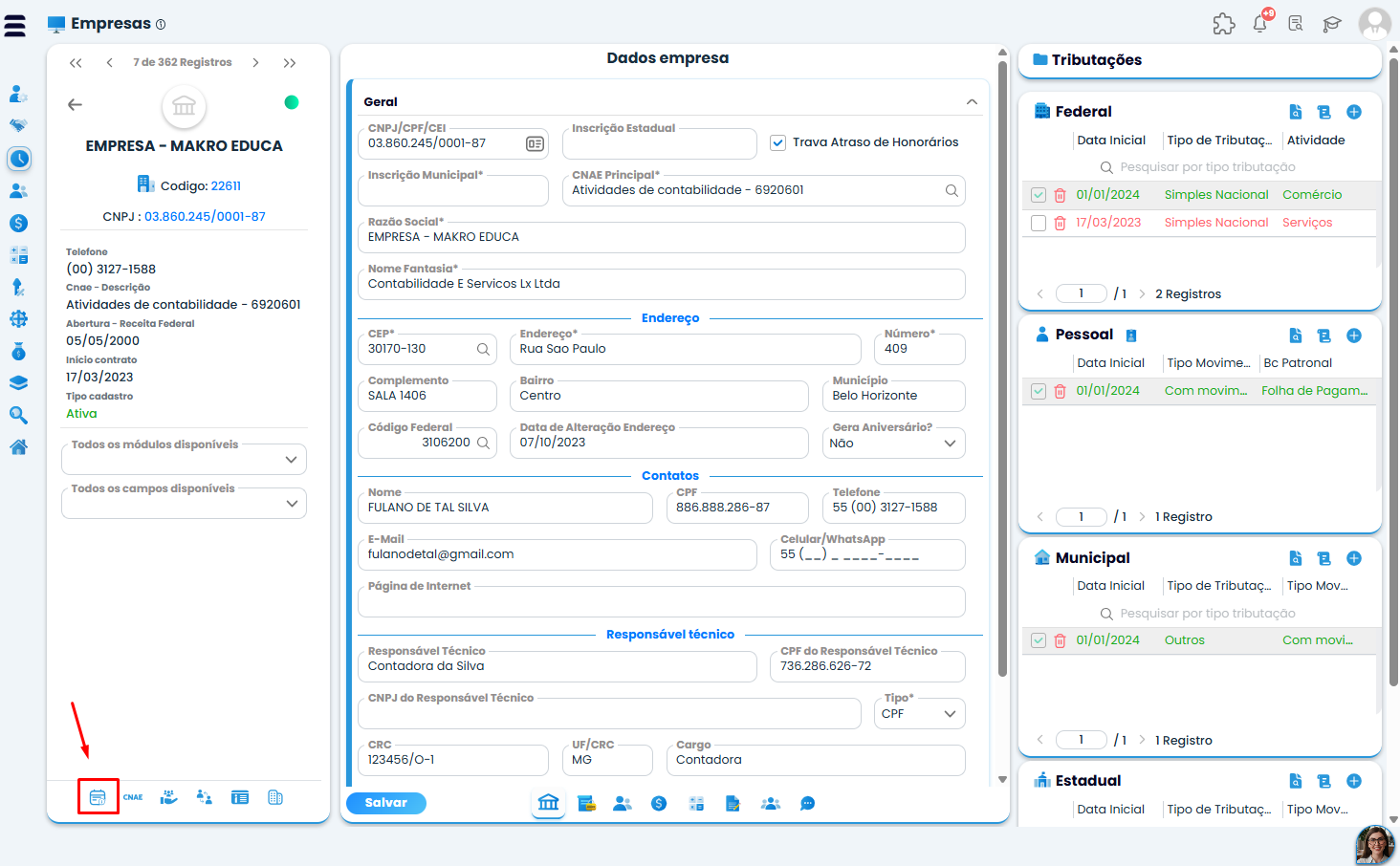Toggle Trava Atraso de Honorários checkbox
The width and height of the screenshot is (1400, 866).
(777, 142)
